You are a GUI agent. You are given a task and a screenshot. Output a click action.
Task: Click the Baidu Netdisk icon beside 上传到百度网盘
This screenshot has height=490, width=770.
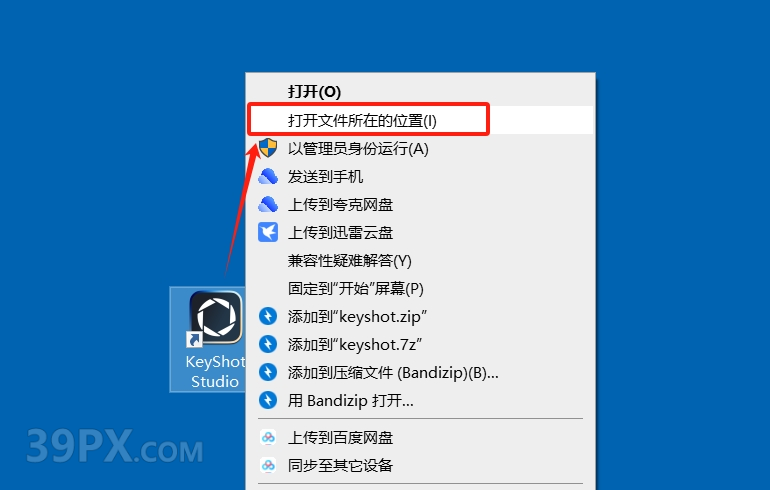pos(268,437)
